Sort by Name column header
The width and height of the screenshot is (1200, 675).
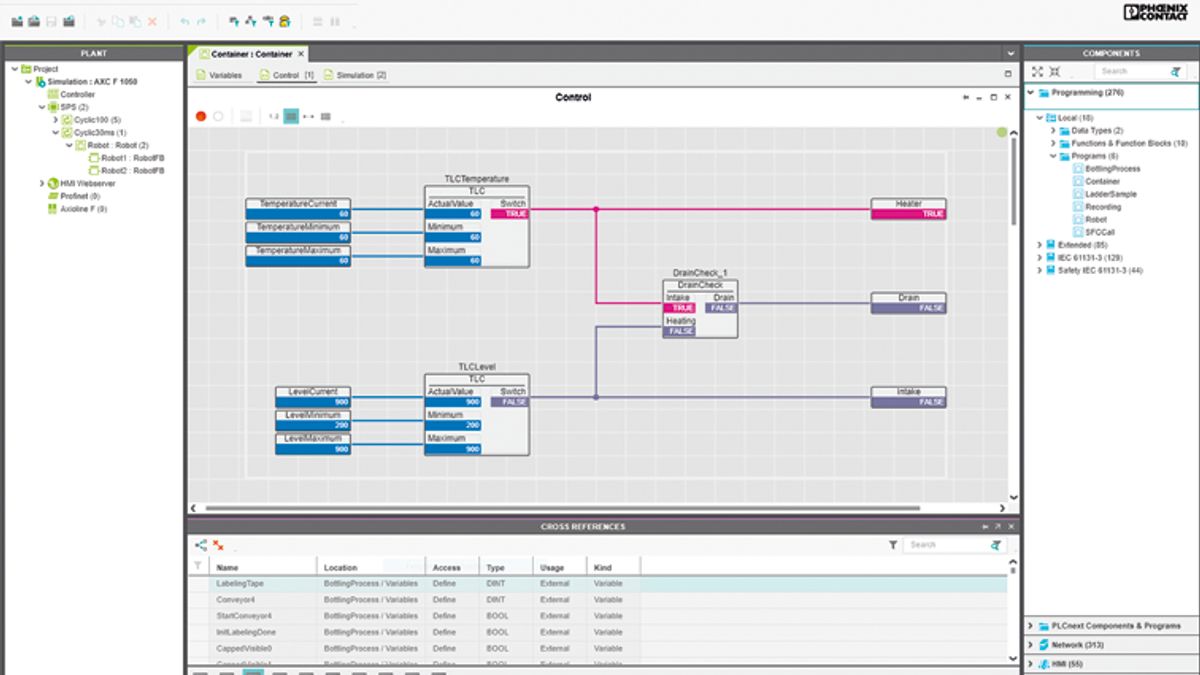pos(264,568)
